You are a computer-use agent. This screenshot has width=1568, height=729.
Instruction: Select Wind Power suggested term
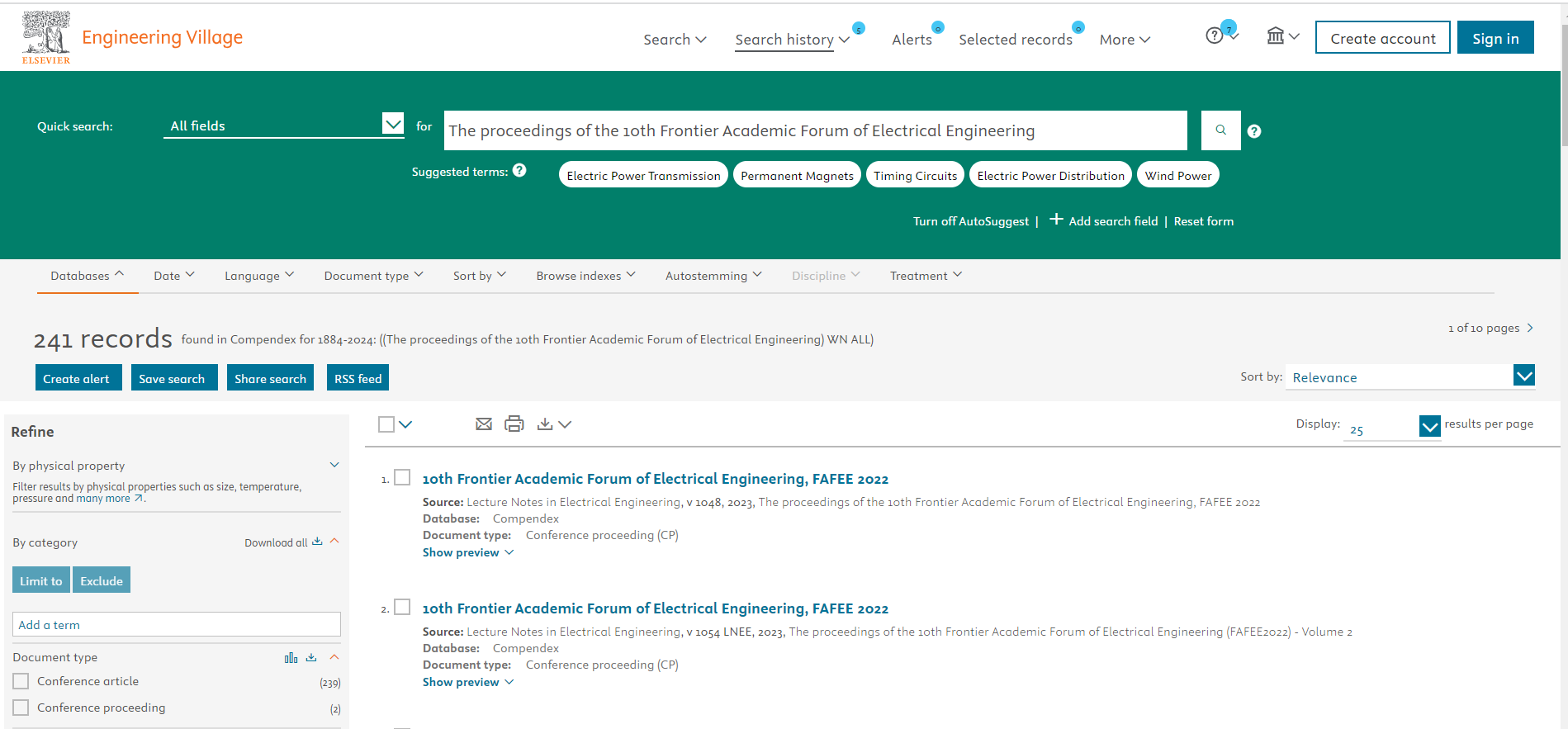1177,175
